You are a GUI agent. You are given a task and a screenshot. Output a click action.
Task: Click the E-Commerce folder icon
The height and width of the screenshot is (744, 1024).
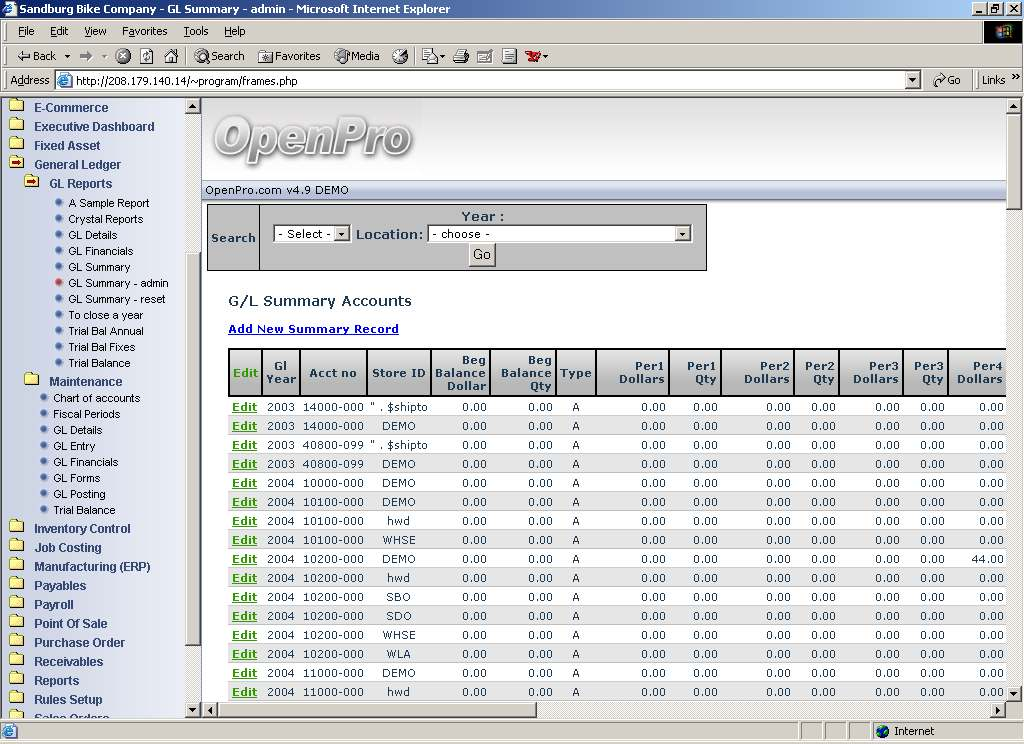coord(16,107)
